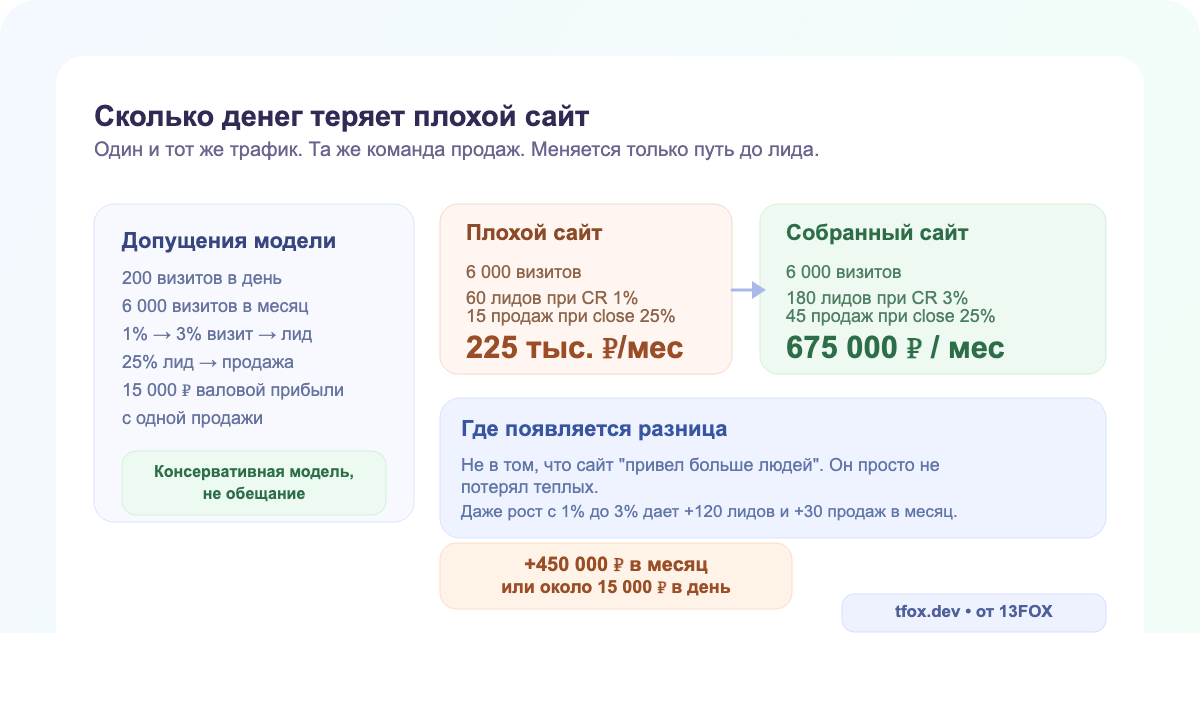Click the bullet dot in "tfox.dev • от 13FOX"
The height and width of the screenshot is (720, 1200).
click(970, 612)
